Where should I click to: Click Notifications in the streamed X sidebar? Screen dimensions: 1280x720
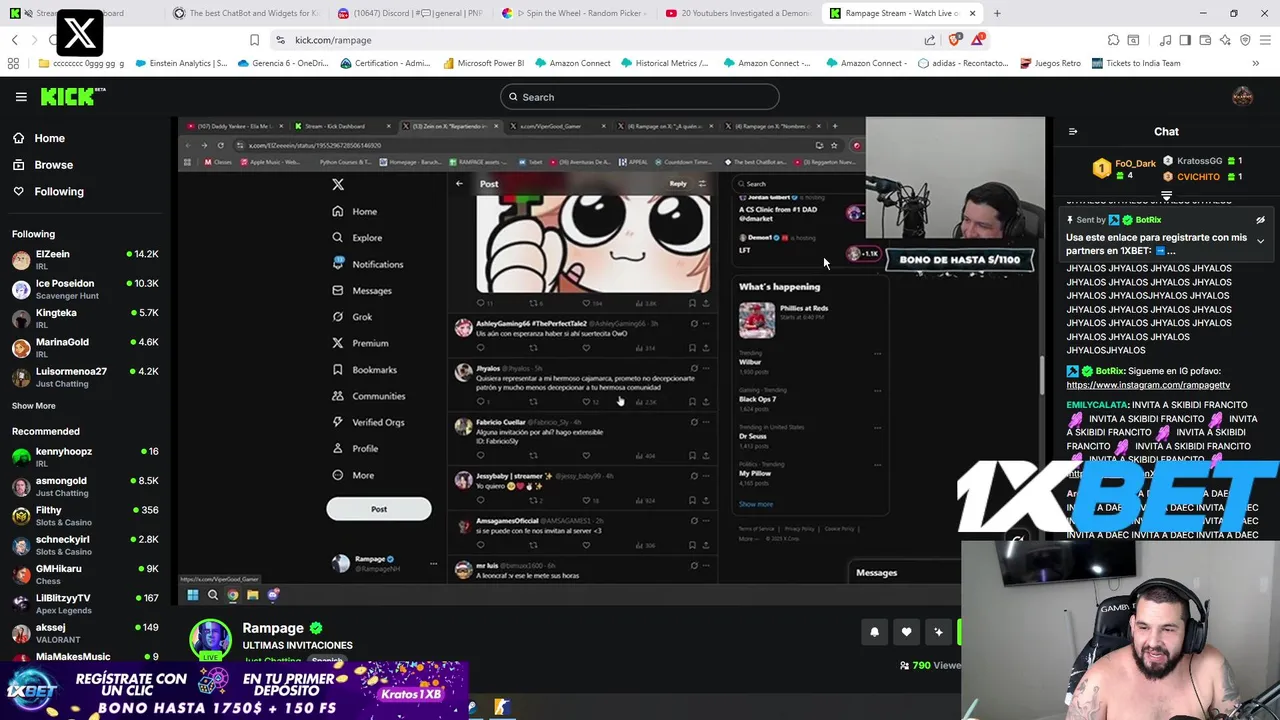click(367, 264)
